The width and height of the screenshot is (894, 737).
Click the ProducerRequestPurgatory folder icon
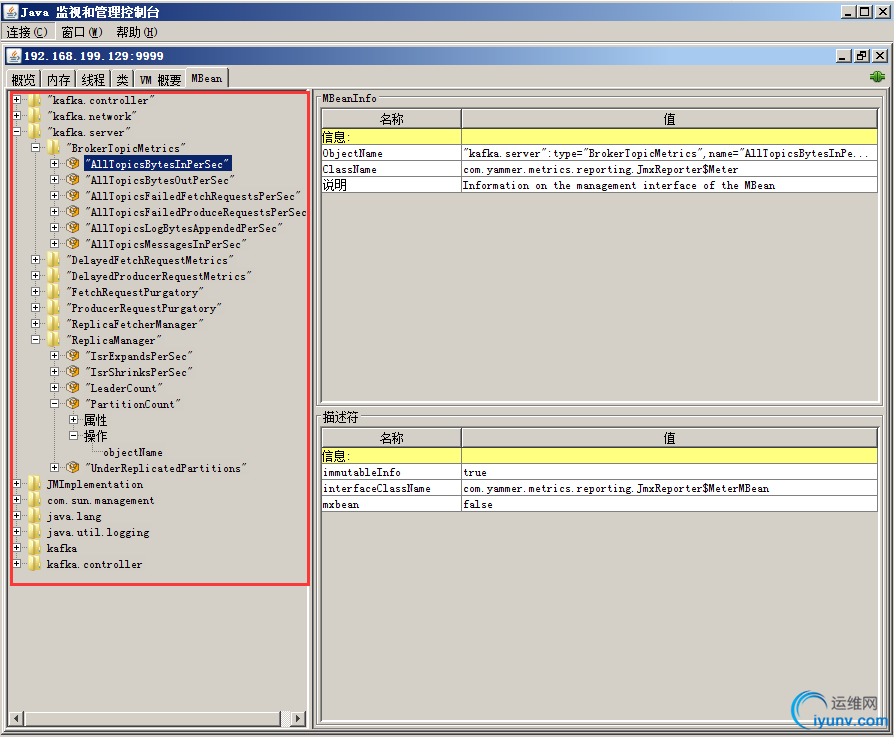tap(54, 307)
